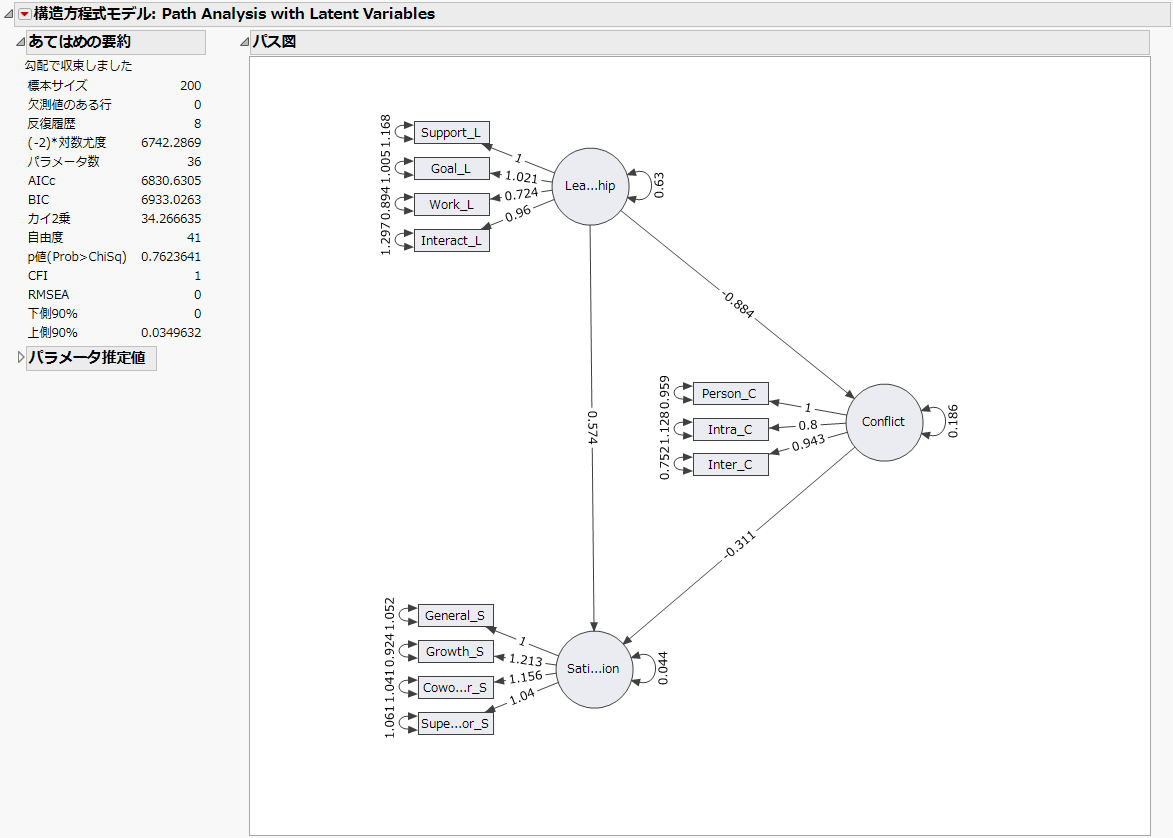Expand the パラメータ推定値 section
This screenshot has height=838, width=1173.
(20, 358)
